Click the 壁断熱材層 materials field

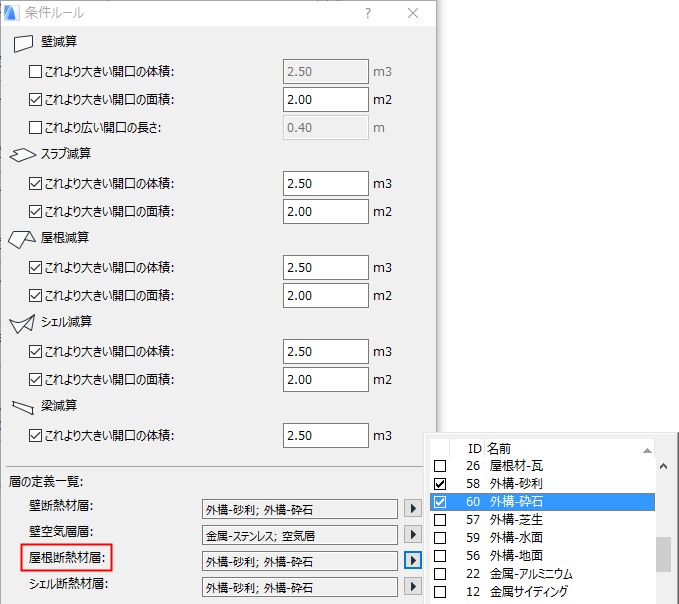[300, 509]
